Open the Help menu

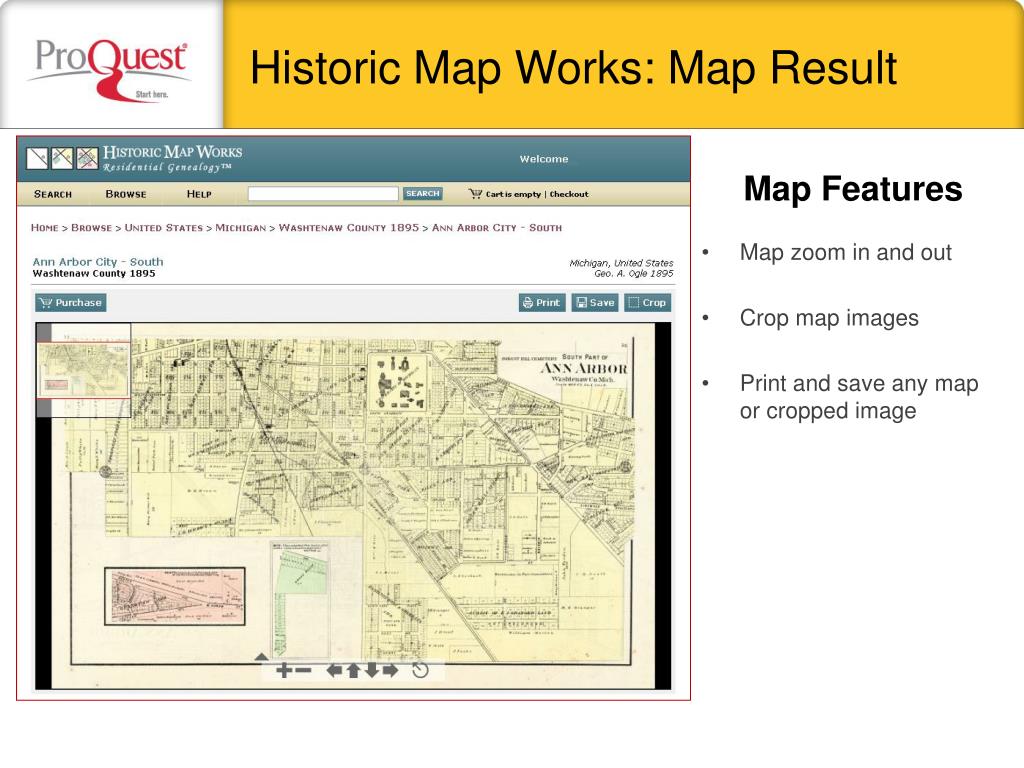(199, 194)
